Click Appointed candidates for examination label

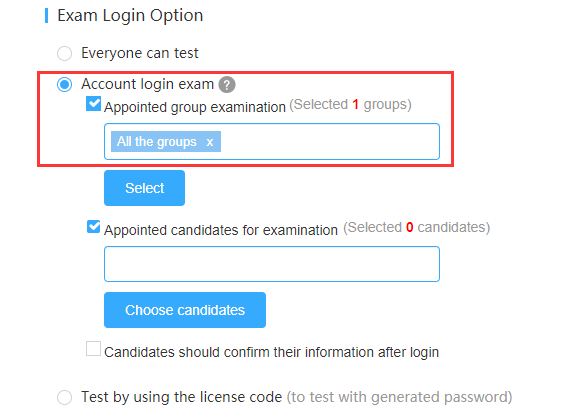221,230
